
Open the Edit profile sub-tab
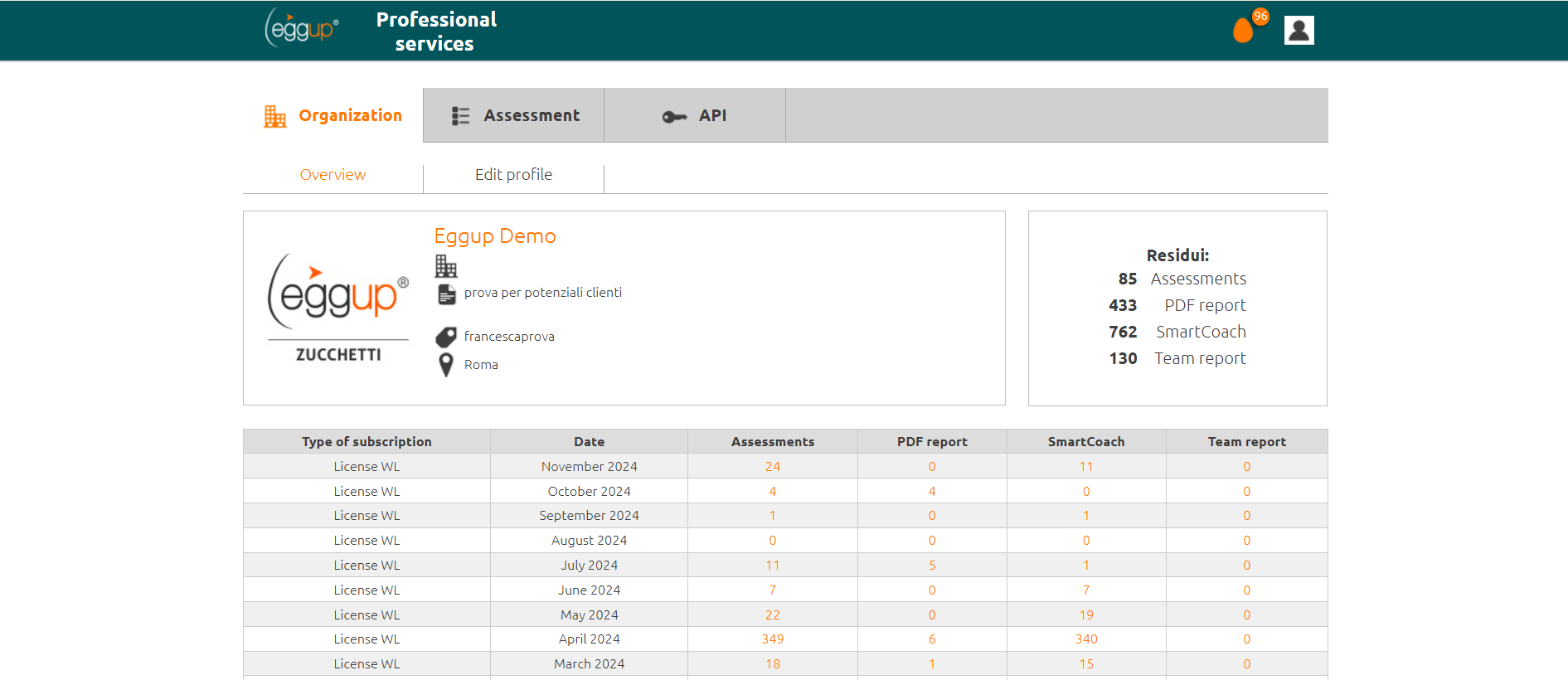tap(514, 175)
